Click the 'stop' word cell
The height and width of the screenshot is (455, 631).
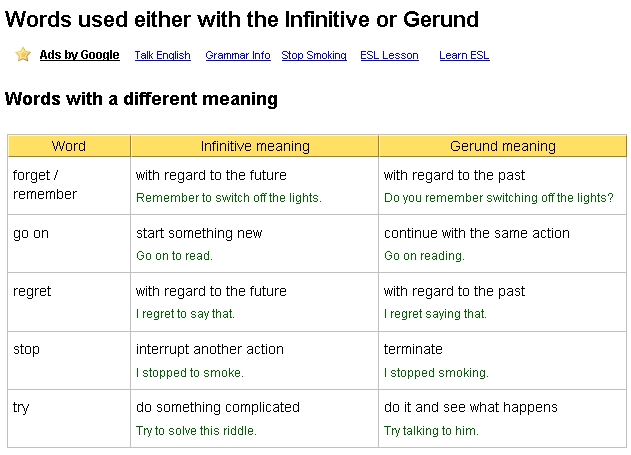point(69,360)
